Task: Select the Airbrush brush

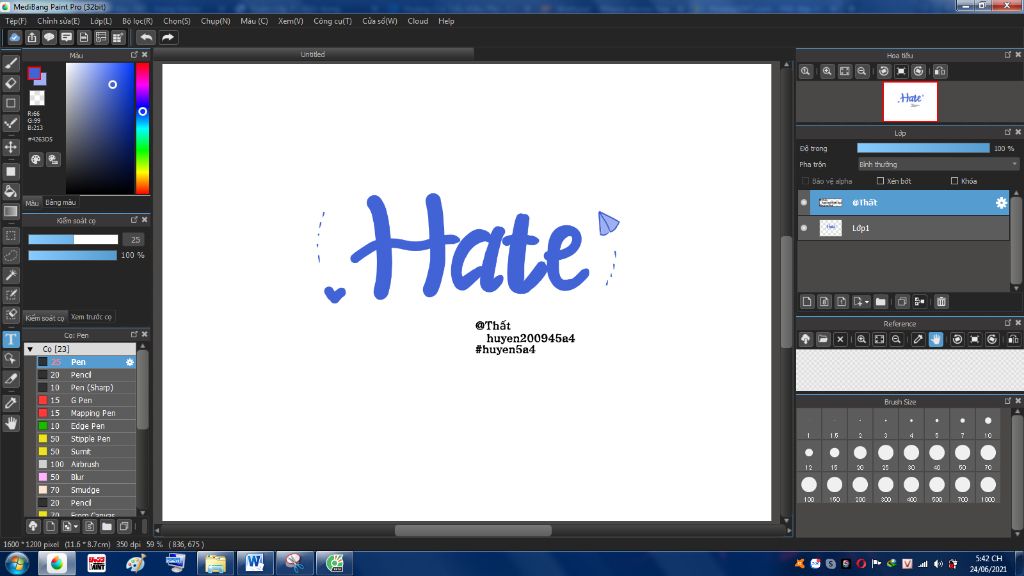Action: tap(86, 464)
